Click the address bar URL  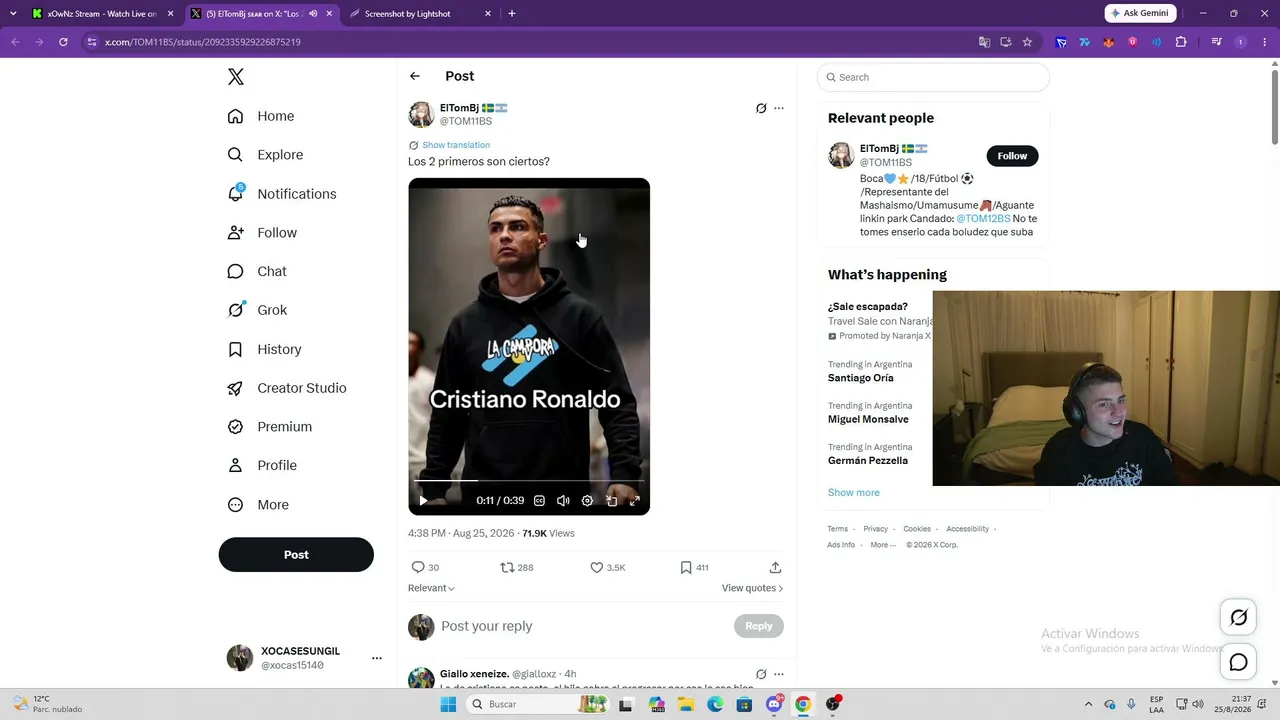coord(203,42)
